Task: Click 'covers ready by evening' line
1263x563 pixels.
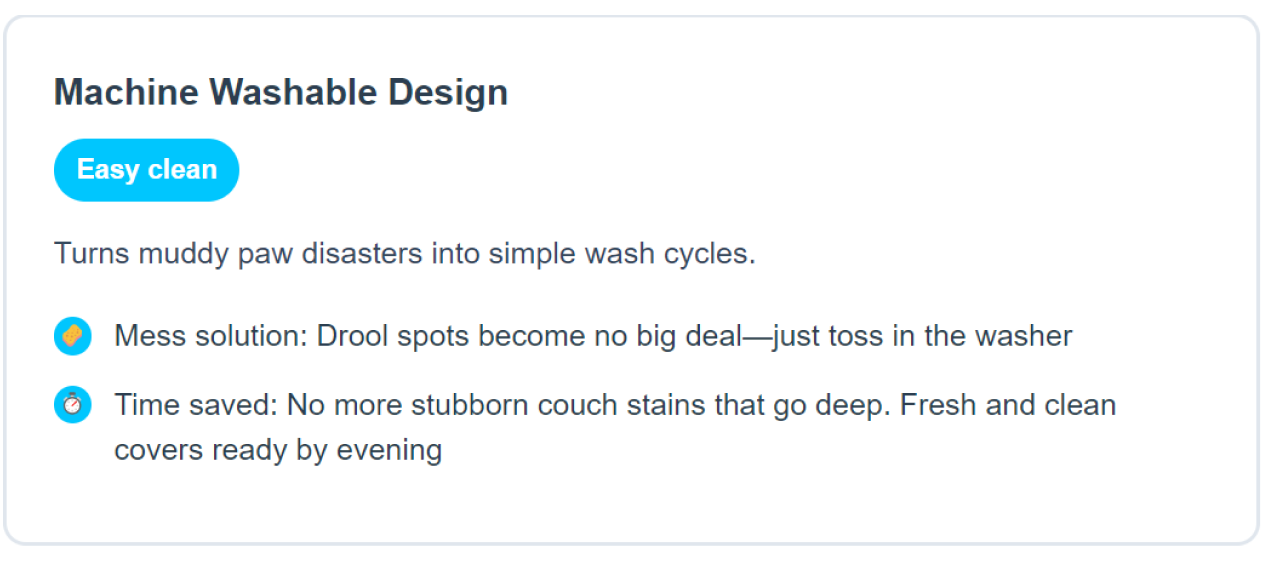Action: 278,450
